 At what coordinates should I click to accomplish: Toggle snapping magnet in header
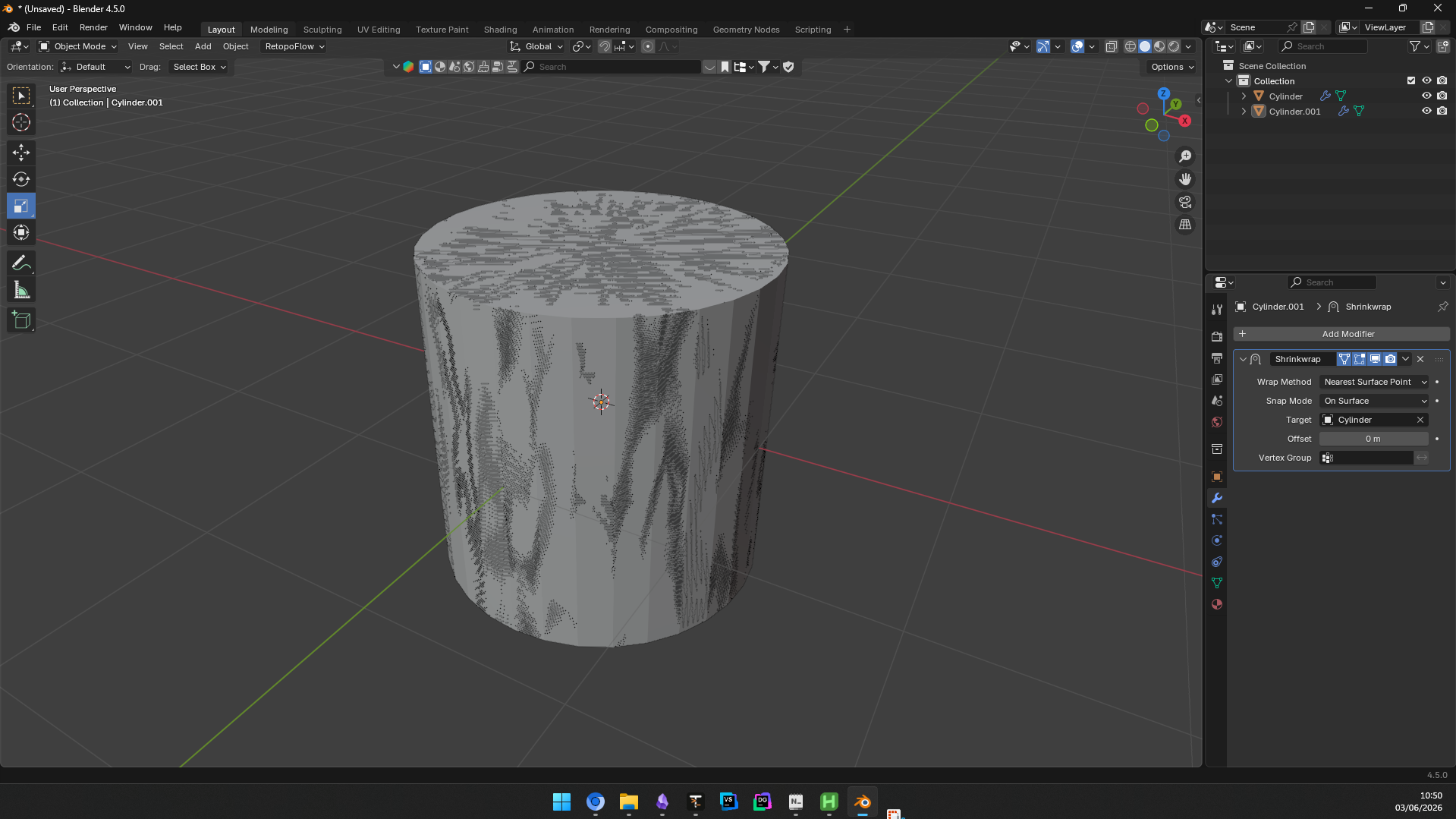605,46
